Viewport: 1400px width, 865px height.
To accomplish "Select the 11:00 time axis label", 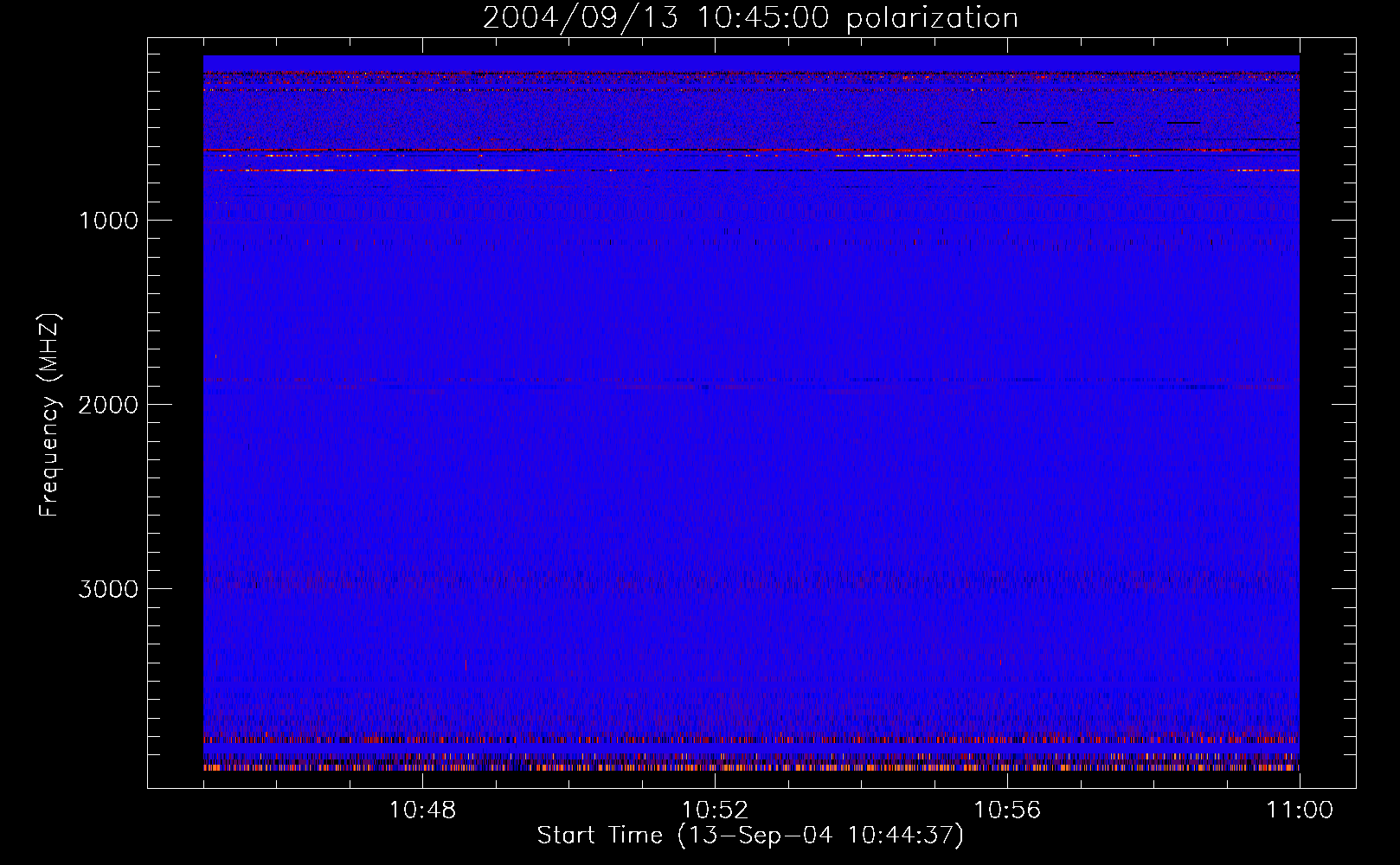I will (1299, 811).
